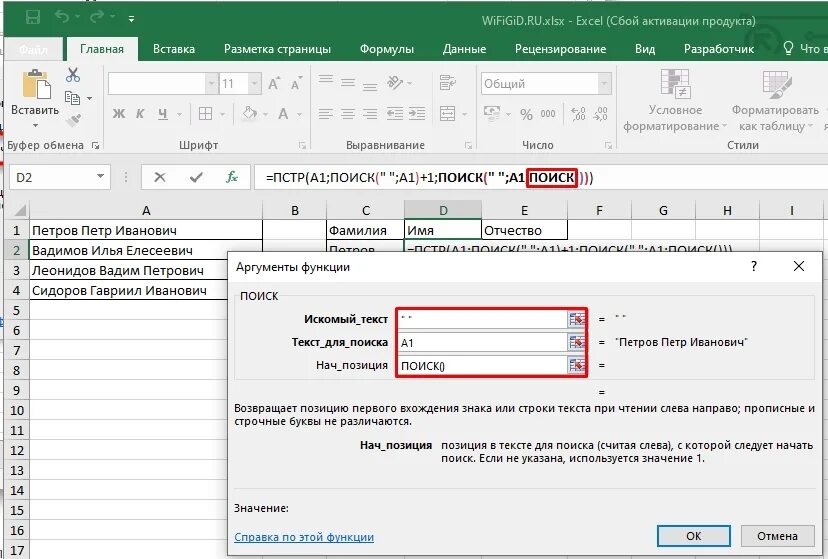Click the Borders grid icon
Image resolution: width=828 pixels, height=559 pixels.
205,113
